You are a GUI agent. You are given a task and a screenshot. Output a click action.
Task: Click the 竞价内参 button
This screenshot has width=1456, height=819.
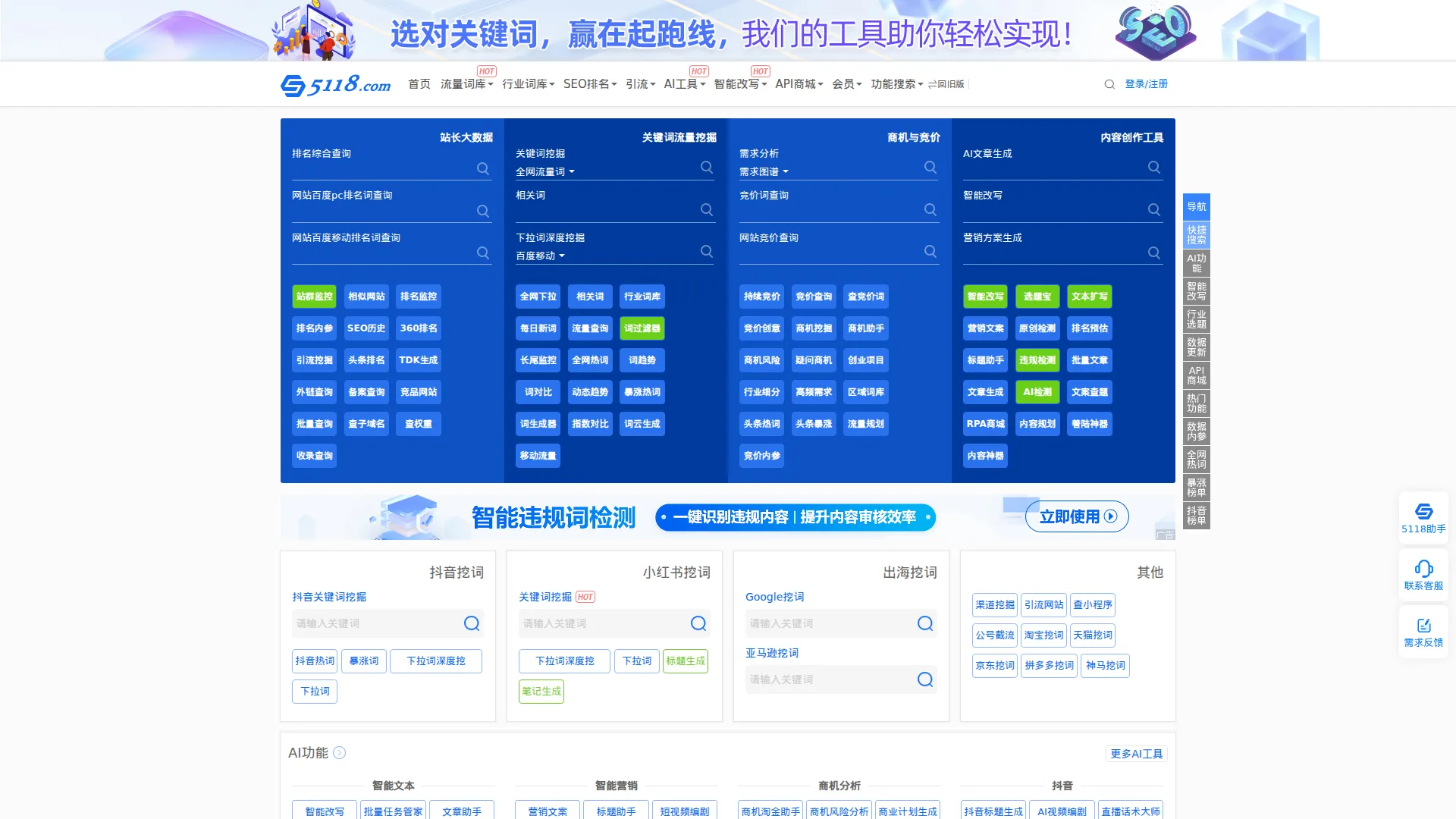click(762, 456)
